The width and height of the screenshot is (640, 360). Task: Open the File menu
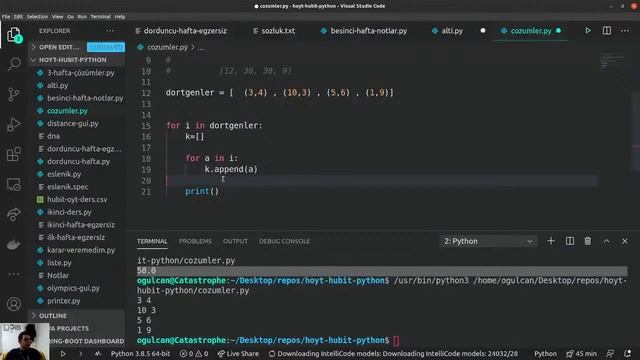pyautogui.click(x=6, y=17)
